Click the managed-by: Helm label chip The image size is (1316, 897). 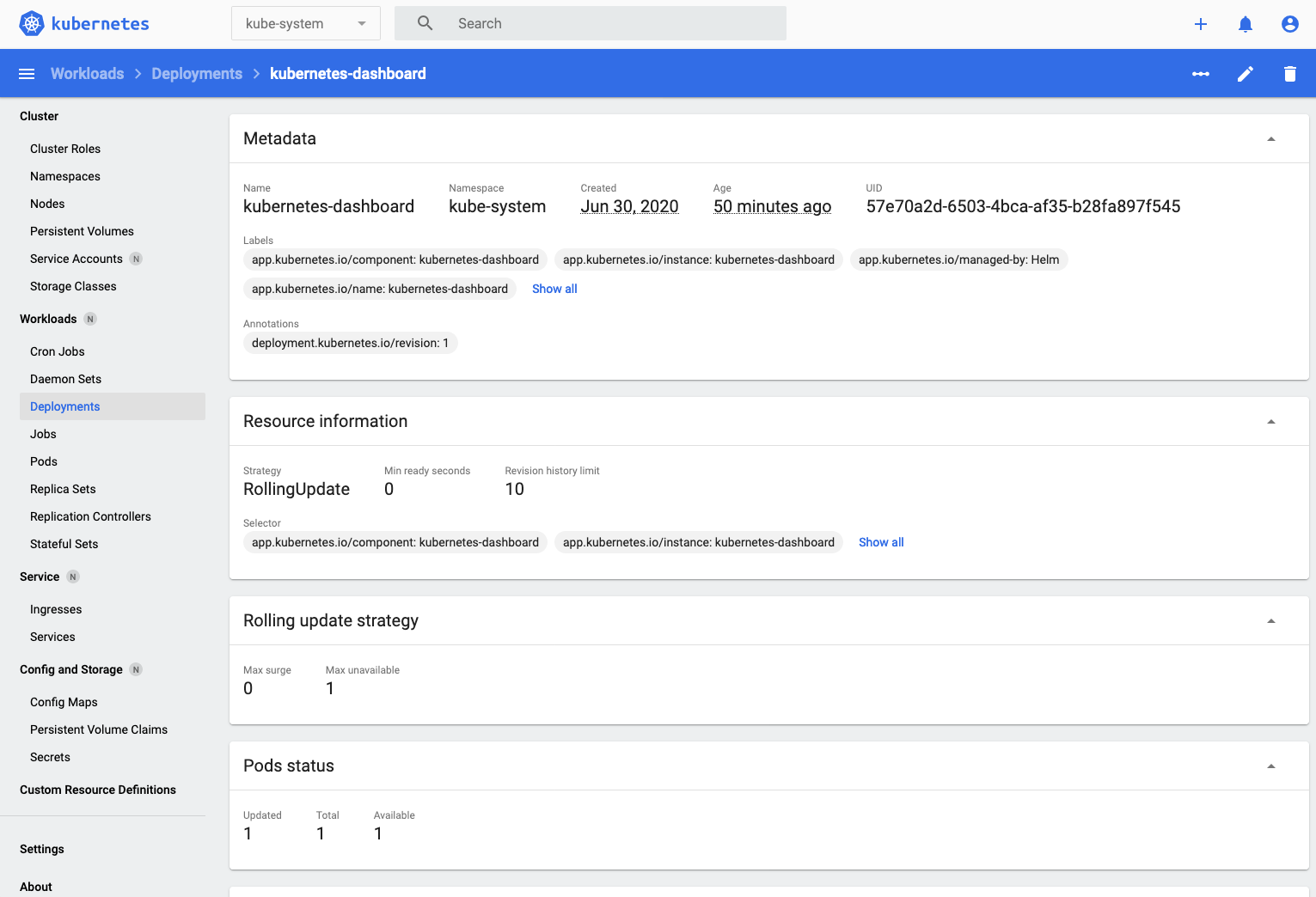pyautogui.click(x=958, y=259)
